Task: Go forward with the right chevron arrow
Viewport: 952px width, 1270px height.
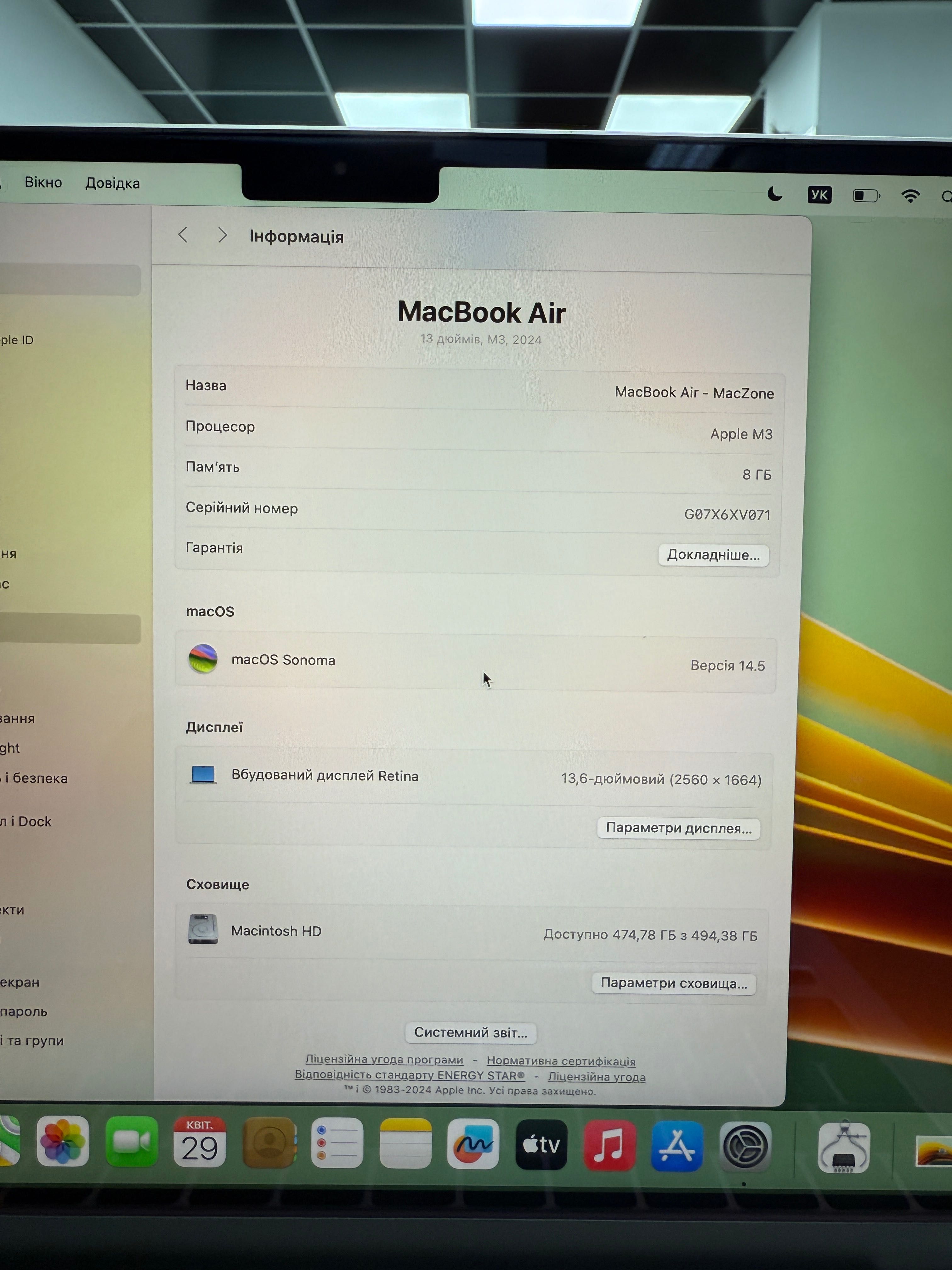Action: tap(222, 235)
